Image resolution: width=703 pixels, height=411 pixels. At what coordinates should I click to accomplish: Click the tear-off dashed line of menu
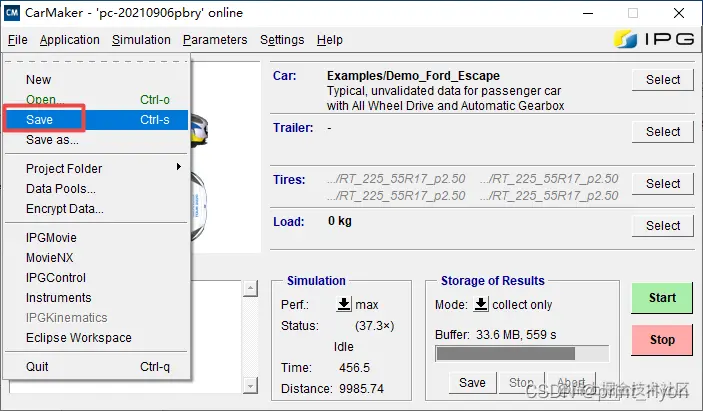96,61
